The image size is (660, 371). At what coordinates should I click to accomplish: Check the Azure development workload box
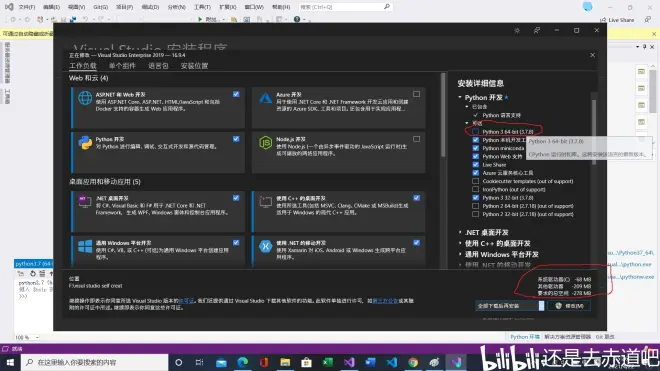416,94
